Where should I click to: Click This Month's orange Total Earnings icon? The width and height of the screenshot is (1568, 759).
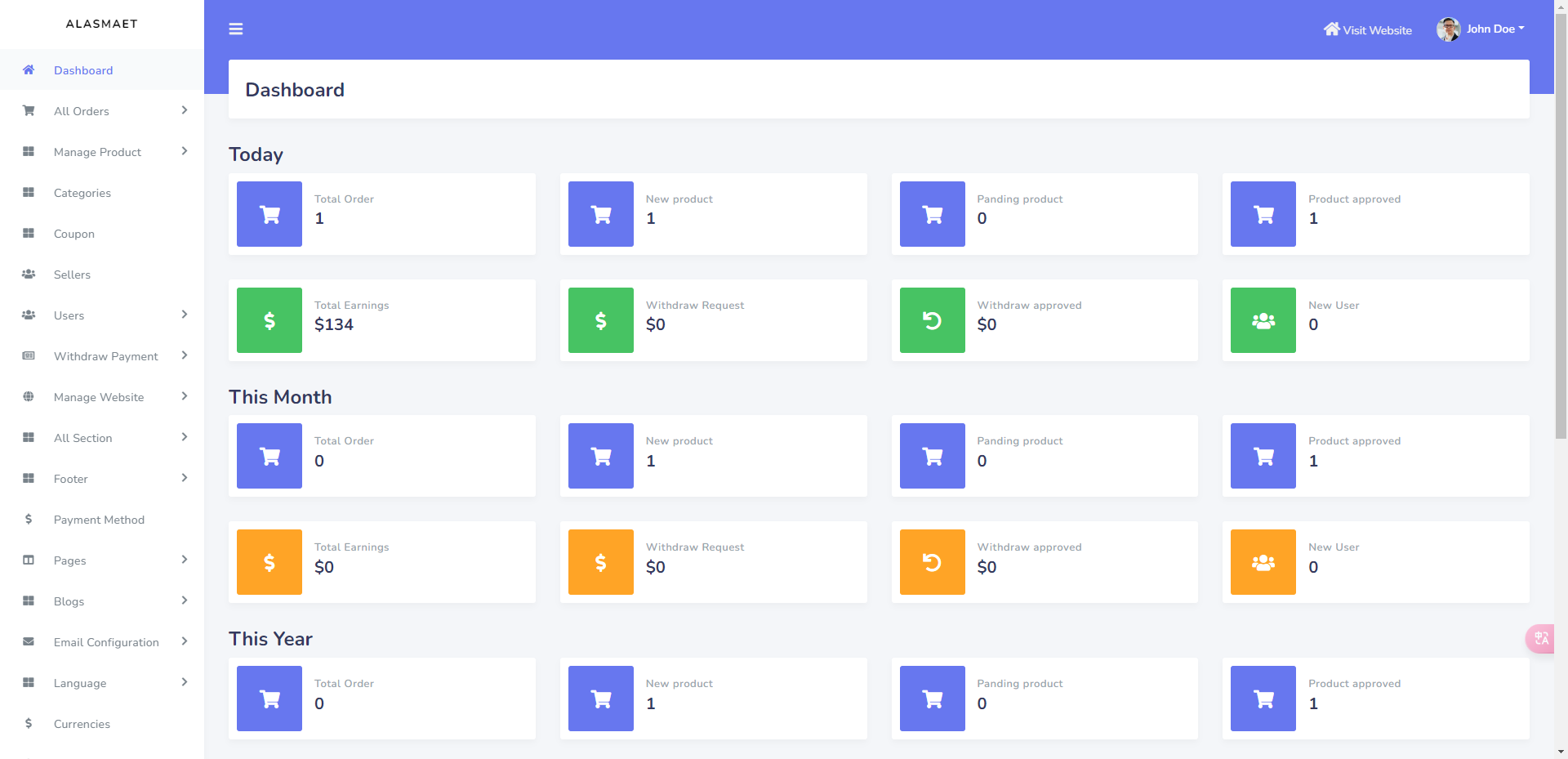pyautogui.click(x=269, y=562)
